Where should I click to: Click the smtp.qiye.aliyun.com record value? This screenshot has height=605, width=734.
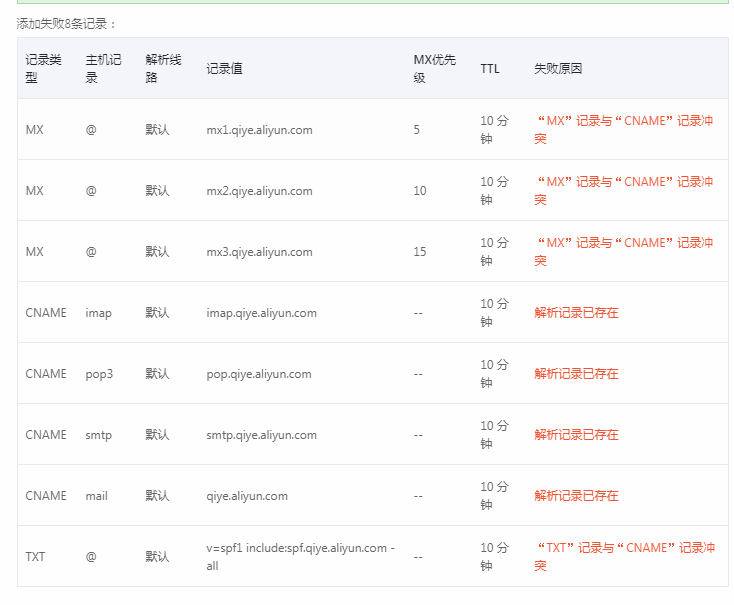pos(261,435)
